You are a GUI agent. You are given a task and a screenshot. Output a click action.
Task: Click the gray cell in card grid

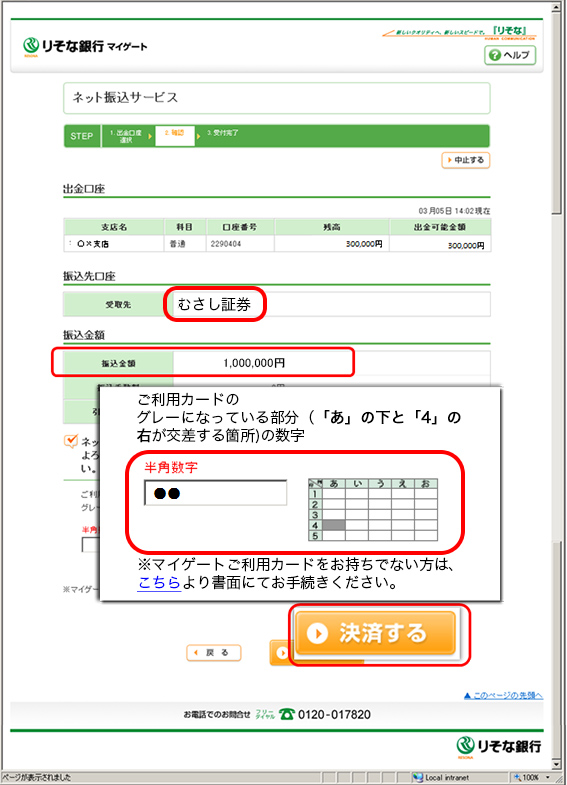[x=334, y=525]
